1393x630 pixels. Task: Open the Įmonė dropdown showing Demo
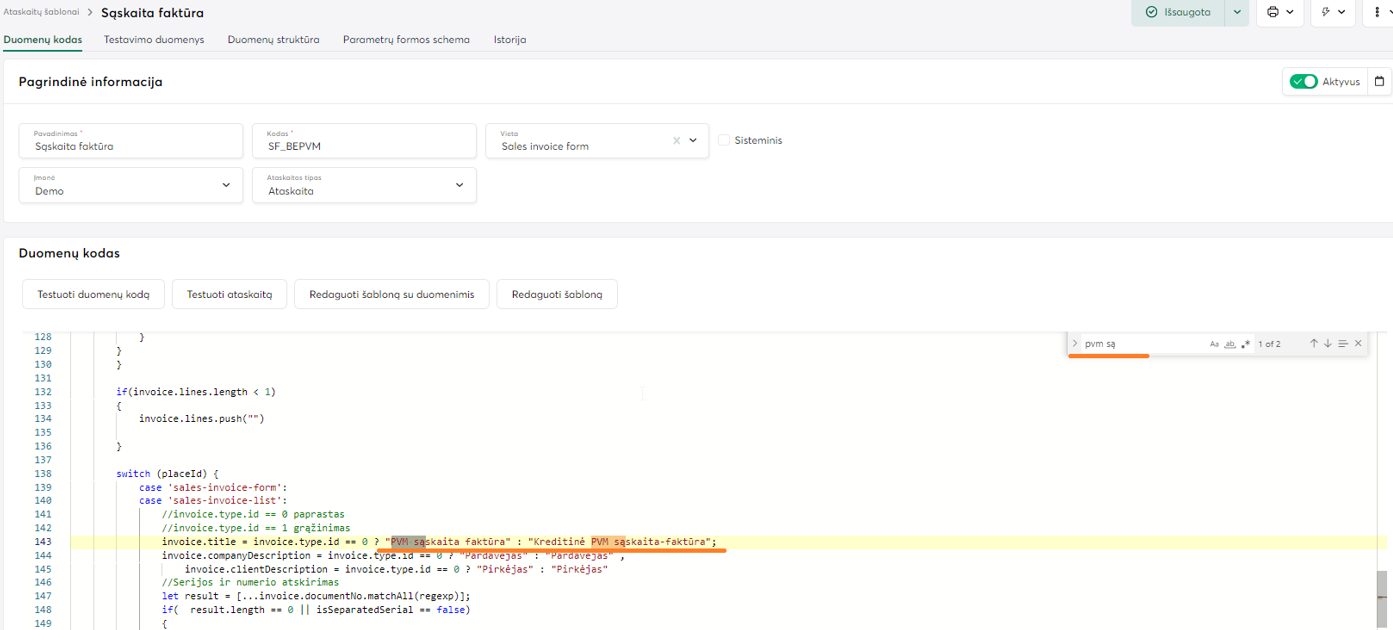(x=131, y=185)
